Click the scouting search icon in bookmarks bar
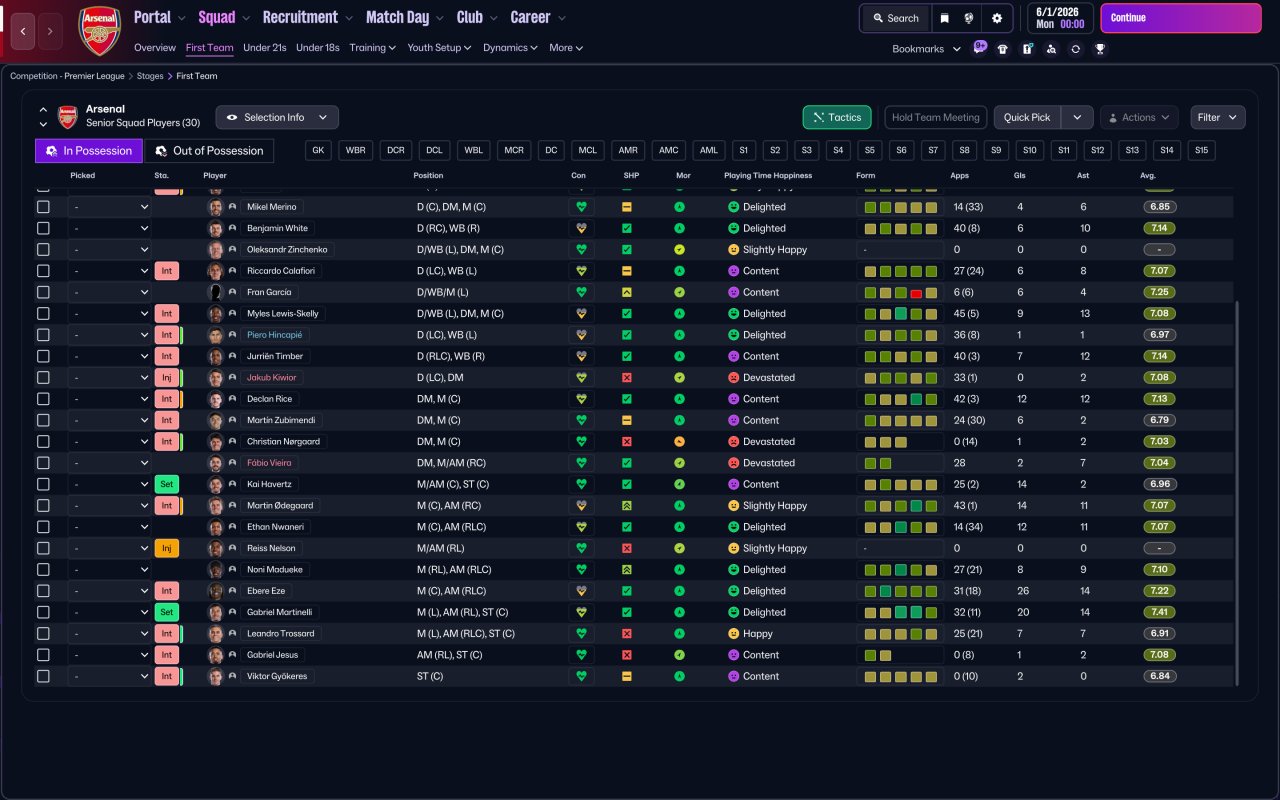The height and width of the screenshot is (800, 1280). tap(1051, 49)
